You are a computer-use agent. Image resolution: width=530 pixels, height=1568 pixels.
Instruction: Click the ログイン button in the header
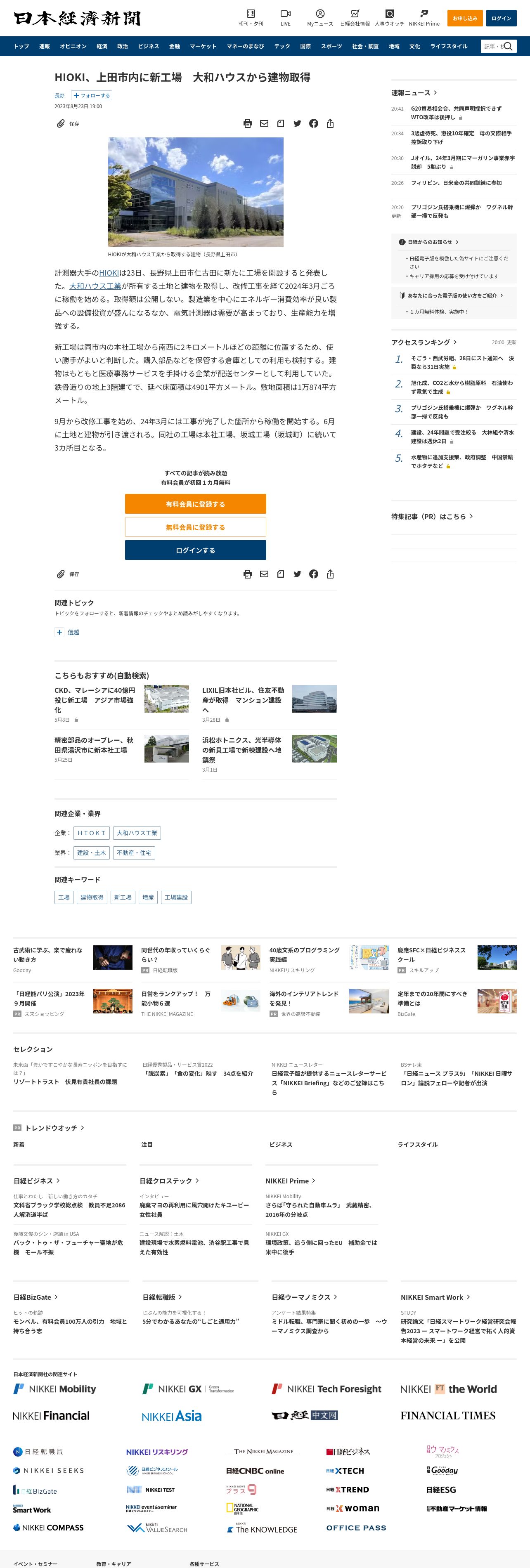(502, 18)
